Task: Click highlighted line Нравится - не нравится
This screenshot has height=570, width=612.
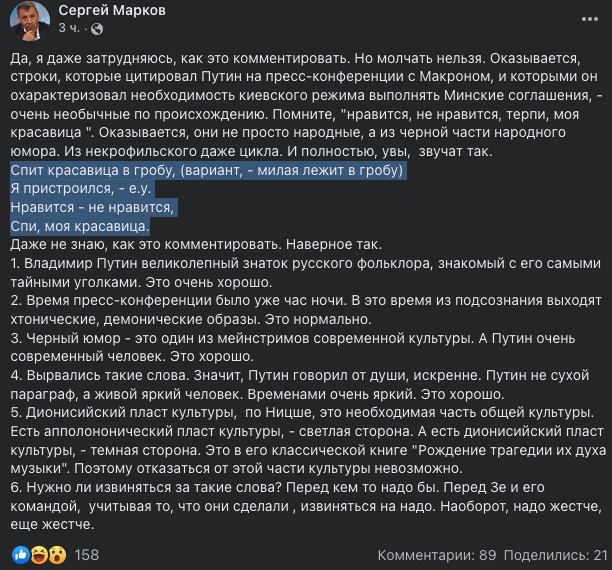Action: [92, 207]
